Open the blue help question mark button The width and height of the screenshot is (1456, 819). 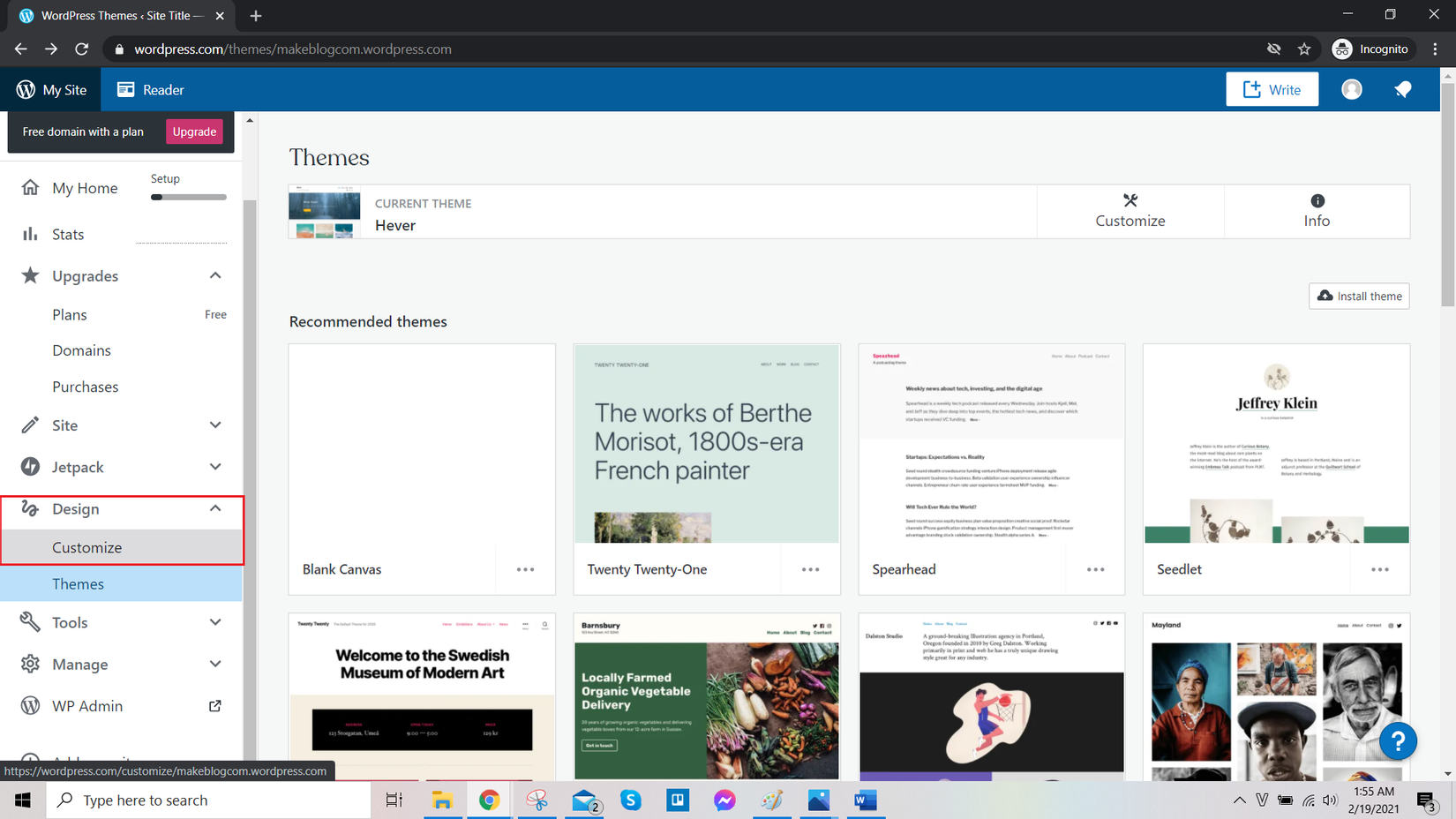[x=1398, y=741]
